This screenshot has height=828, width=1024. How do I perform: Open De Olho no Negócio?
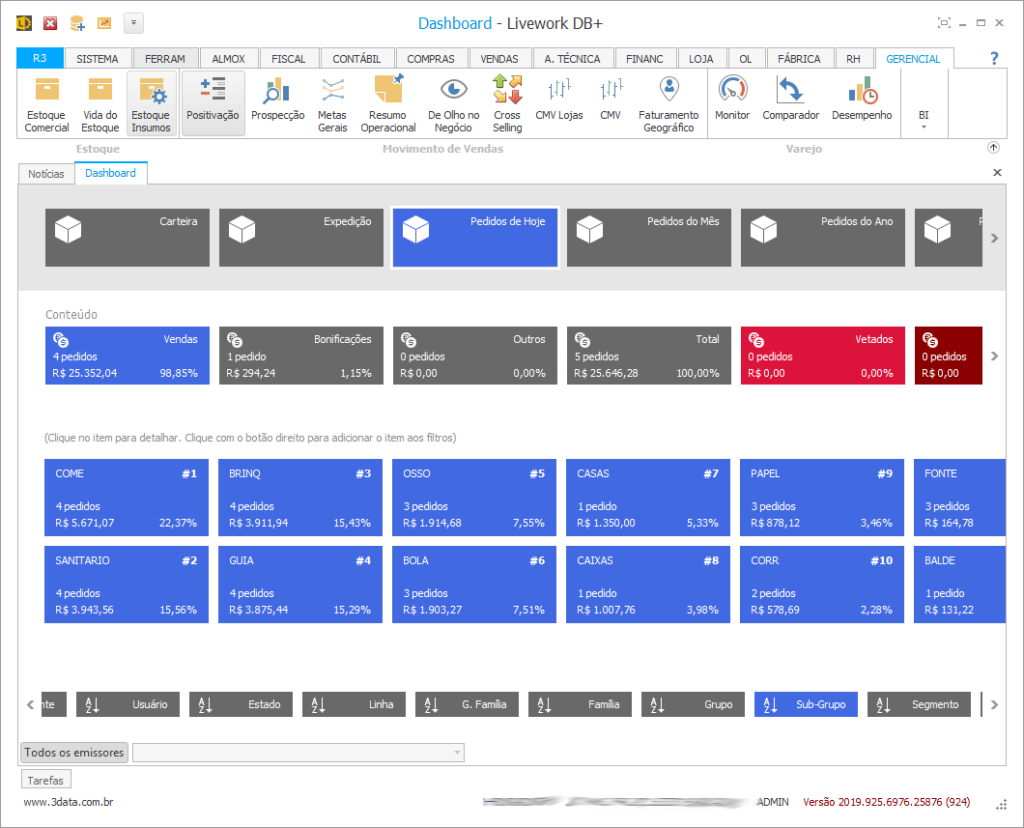coord(453,104)
